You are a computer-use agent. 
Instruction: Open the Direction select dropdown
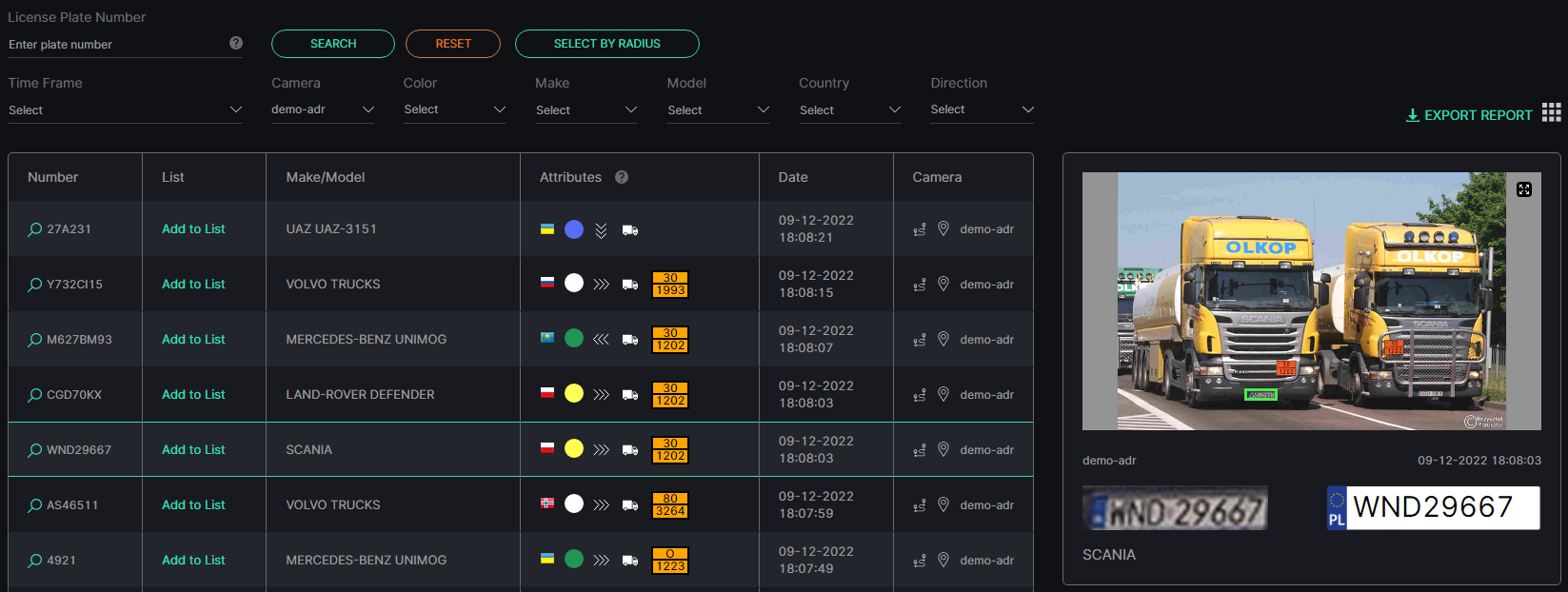(982, 110)
